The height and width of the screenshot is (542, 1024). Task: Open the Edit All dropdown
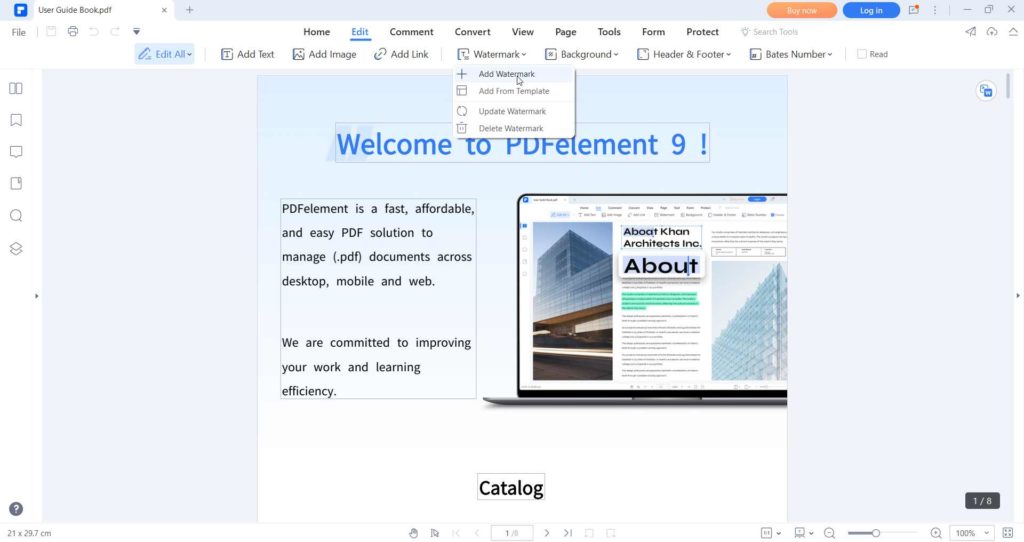tap(165, 54)
